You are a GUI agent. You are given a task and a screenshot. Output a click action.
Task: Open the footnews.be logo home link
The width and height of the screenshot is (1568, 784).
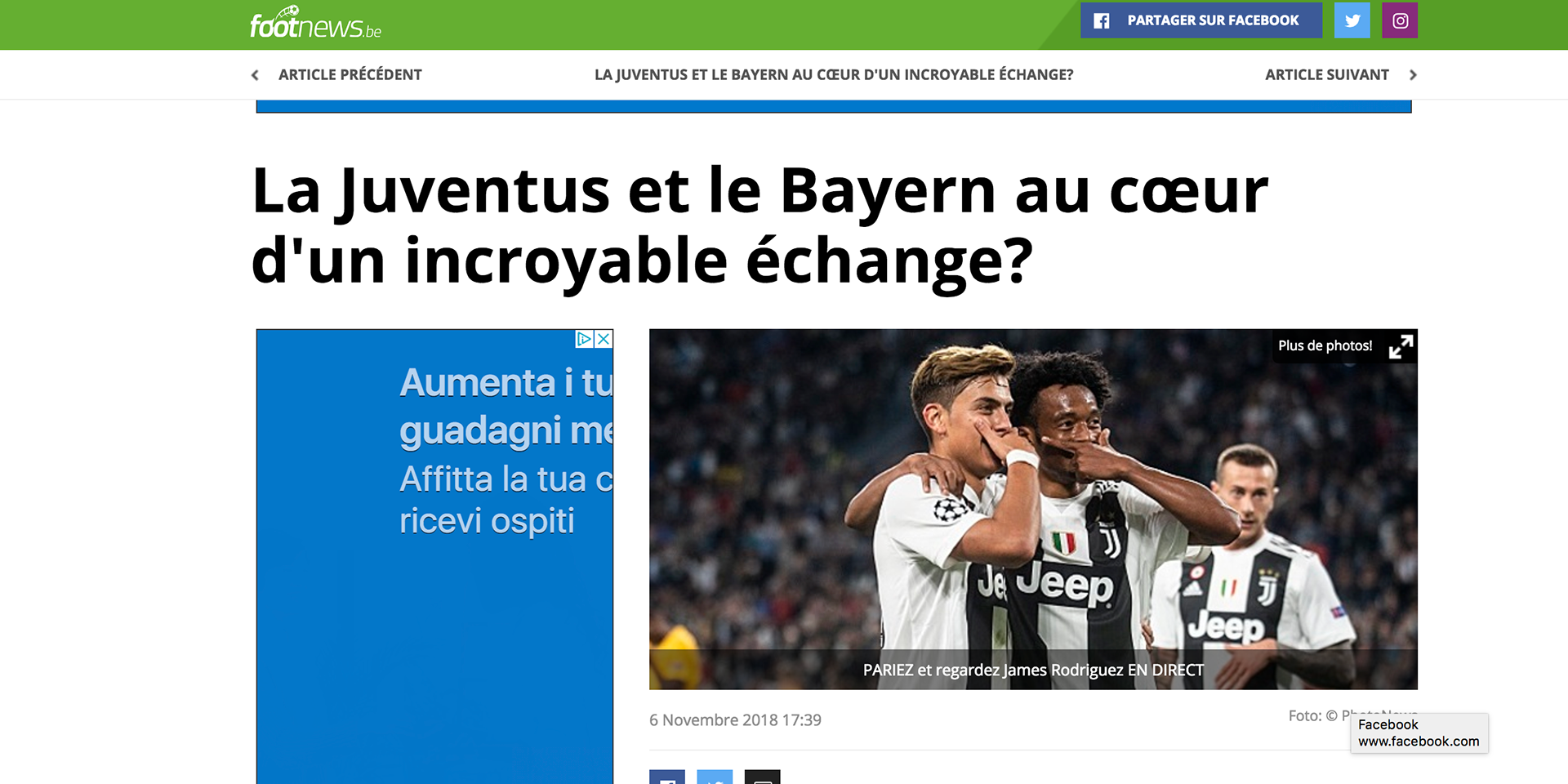tap(315, 23)
